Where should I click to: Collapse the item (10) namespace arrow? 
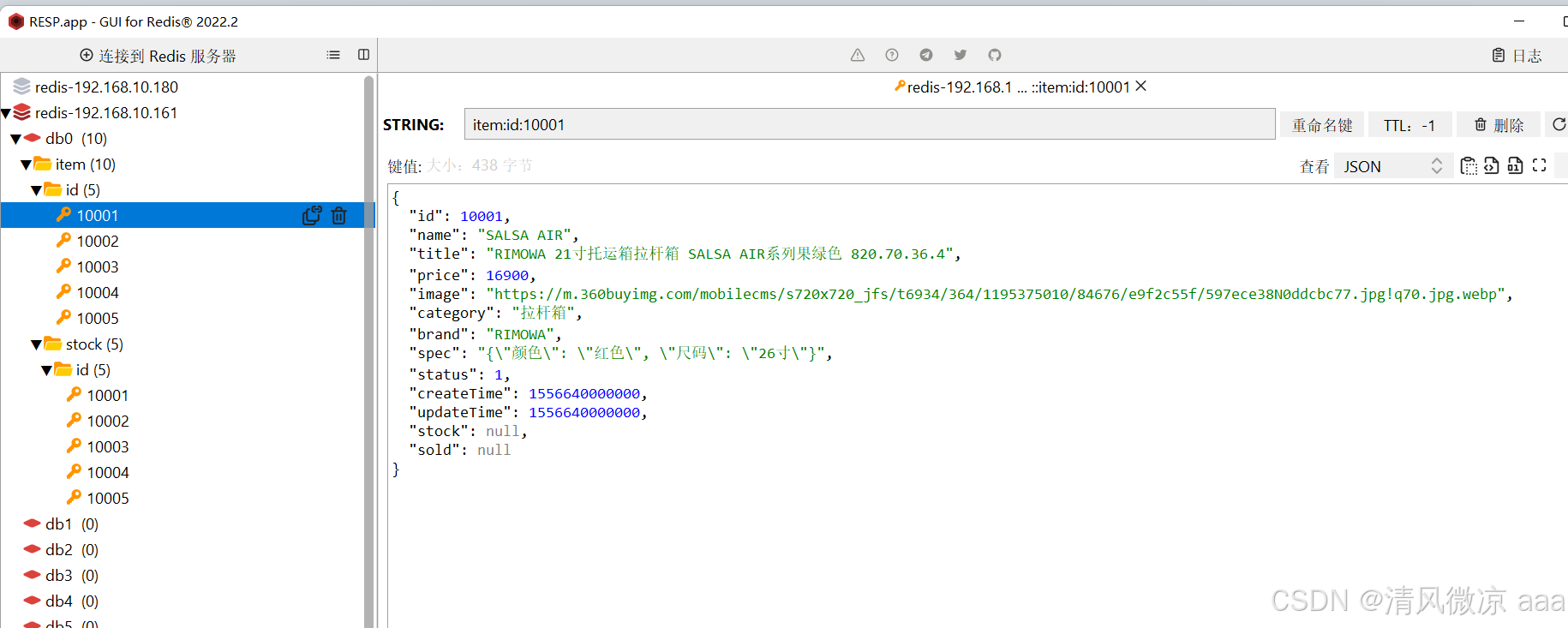tap(27, 164)
